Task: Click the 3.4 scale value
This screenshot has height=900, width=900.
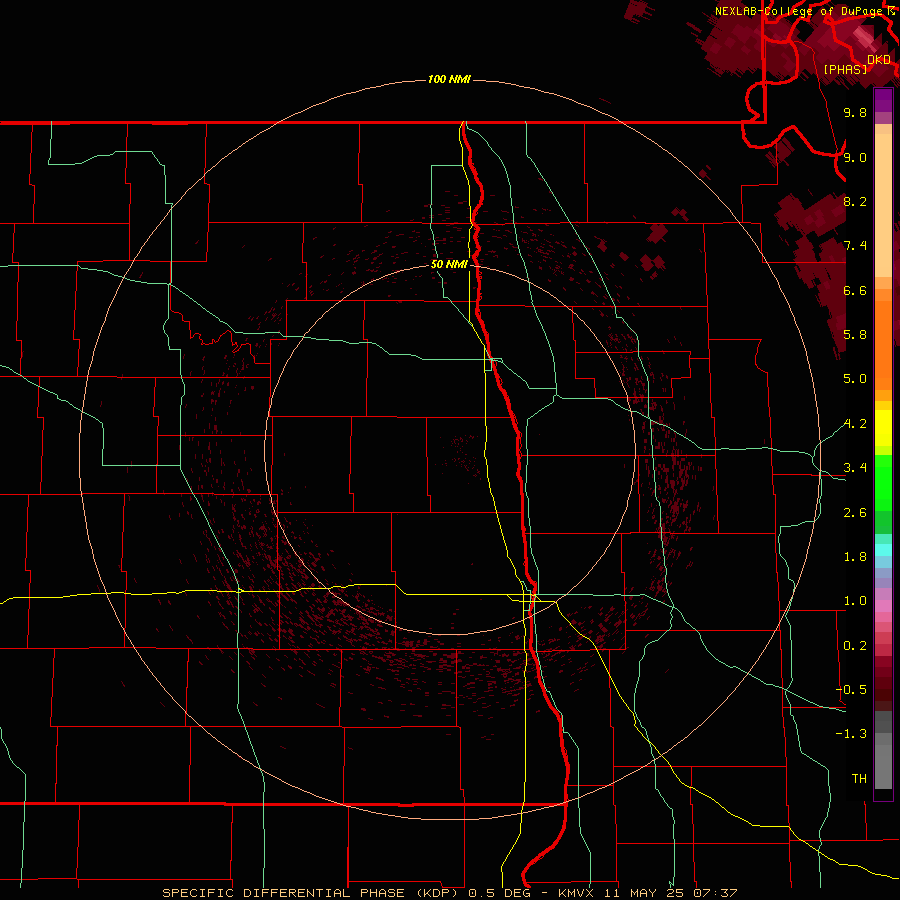Action: [855, 468]
